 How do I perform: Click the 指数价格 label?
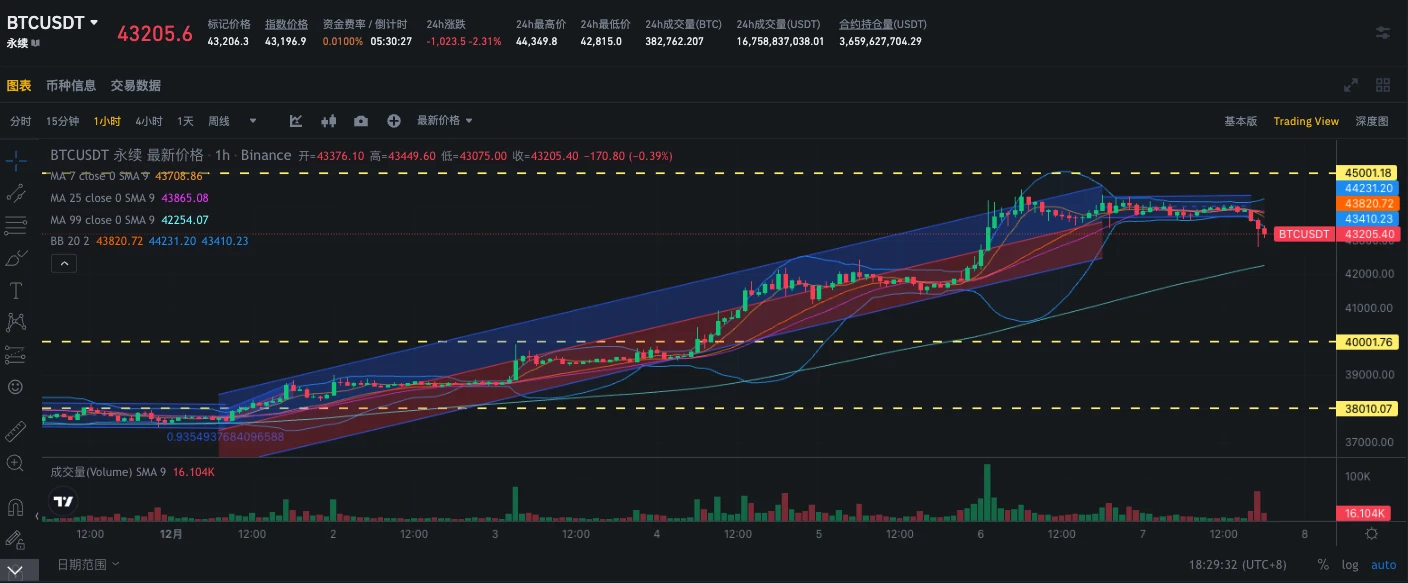(x=286, y=23)
